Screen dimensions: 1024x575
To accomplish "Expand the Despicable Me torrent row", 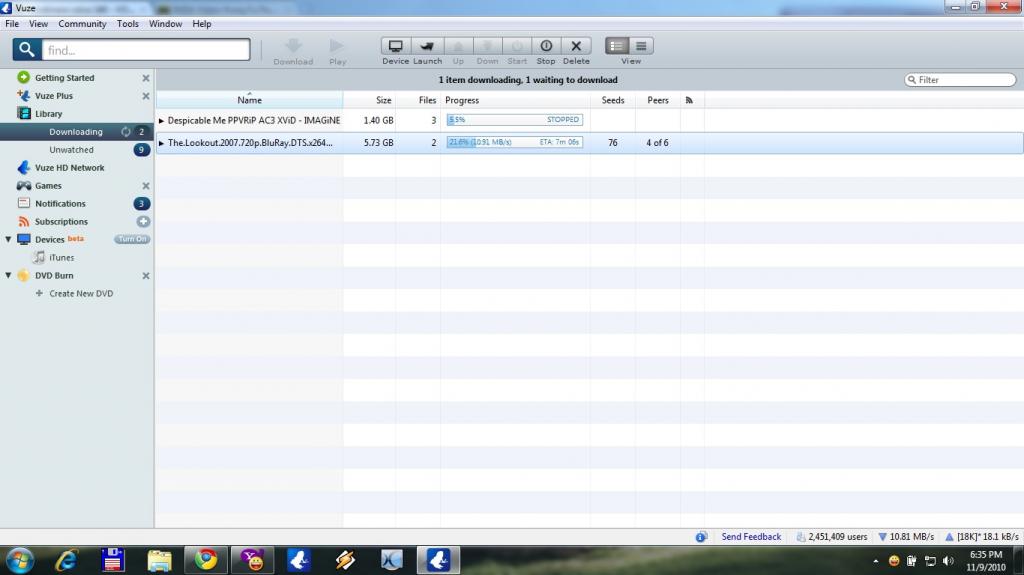I will [161, 121].
